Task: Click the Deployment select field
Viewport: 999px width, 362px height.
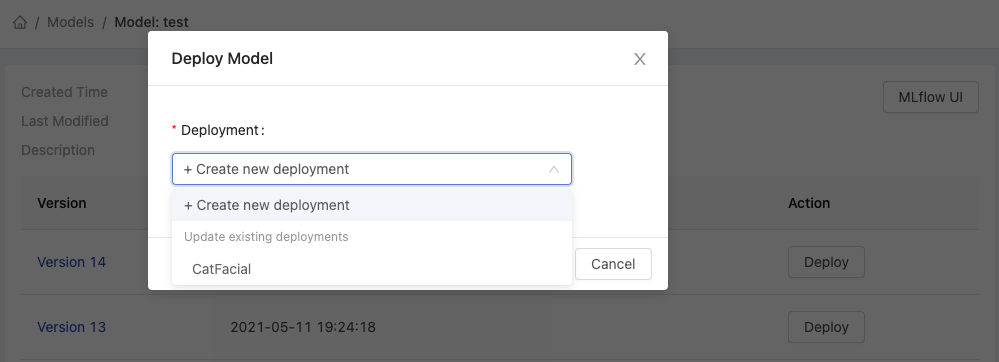Action: [x=372, y=169]
